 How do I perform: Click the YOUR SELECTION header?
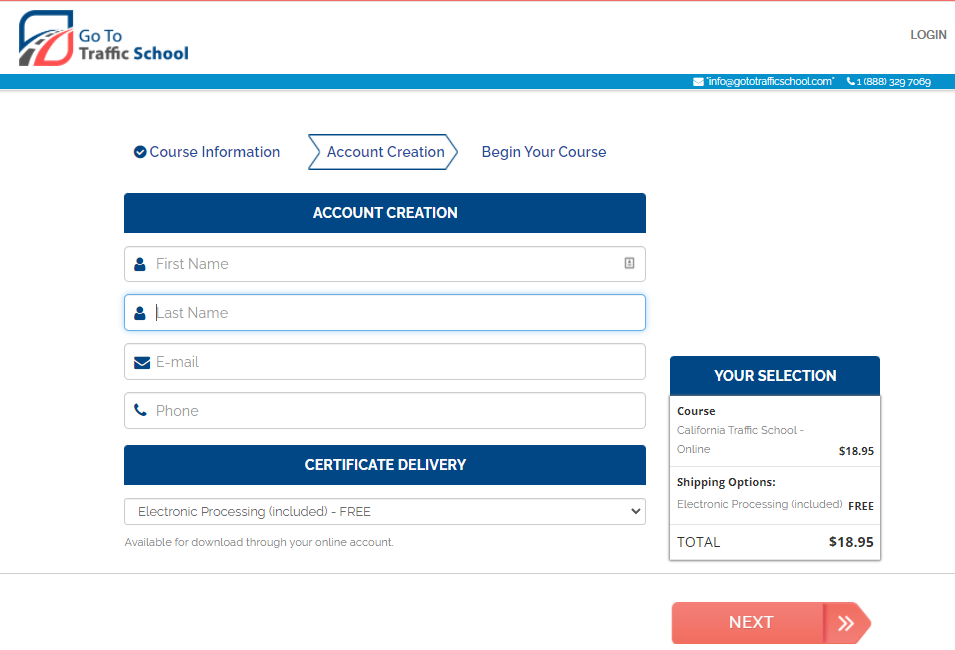[775, 376]
